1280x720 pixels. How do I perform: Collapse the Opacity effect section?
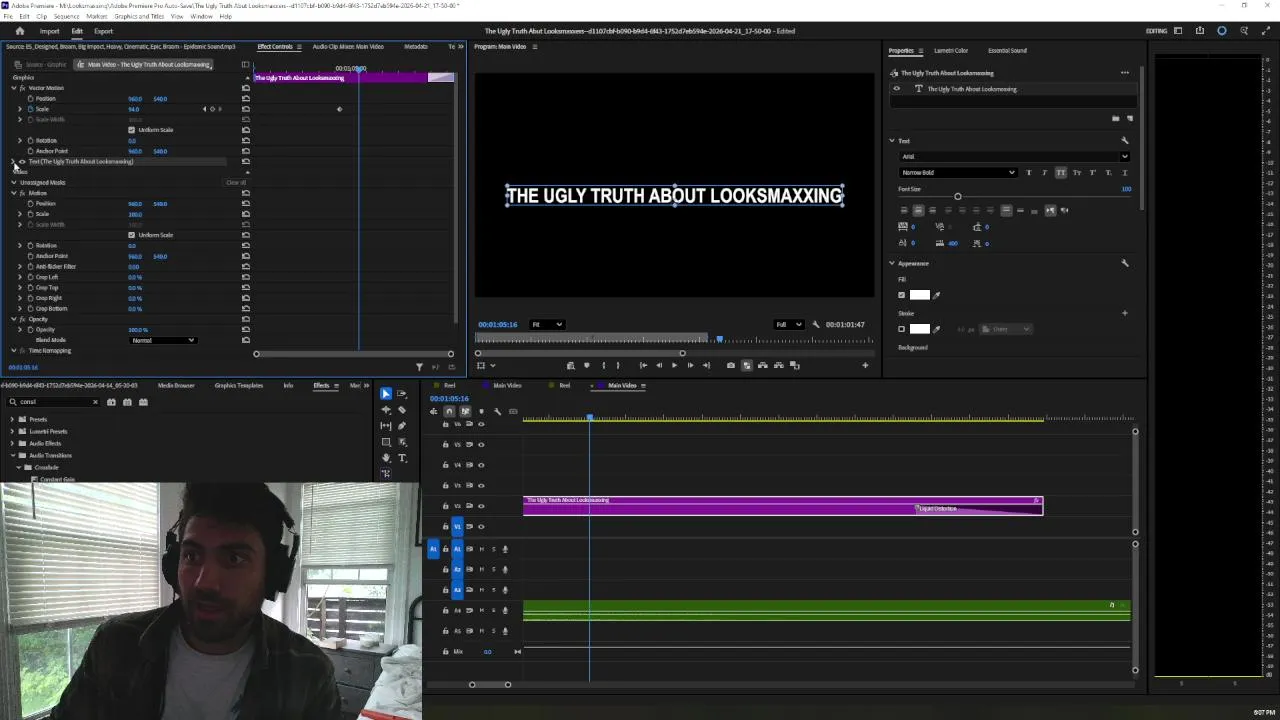point(14,319)
